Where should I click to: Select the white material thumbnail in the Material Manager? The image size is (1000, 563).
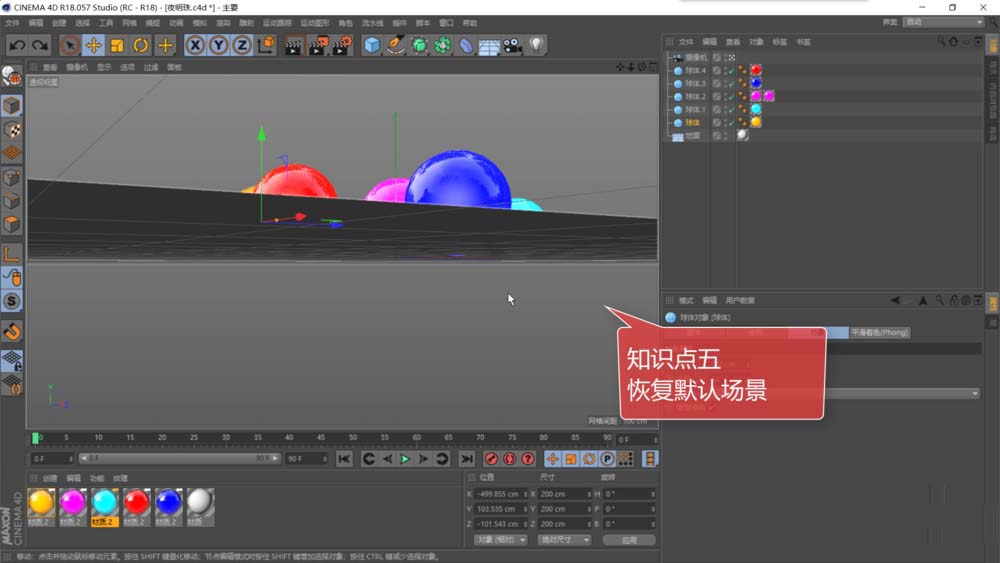click(200, 502)
